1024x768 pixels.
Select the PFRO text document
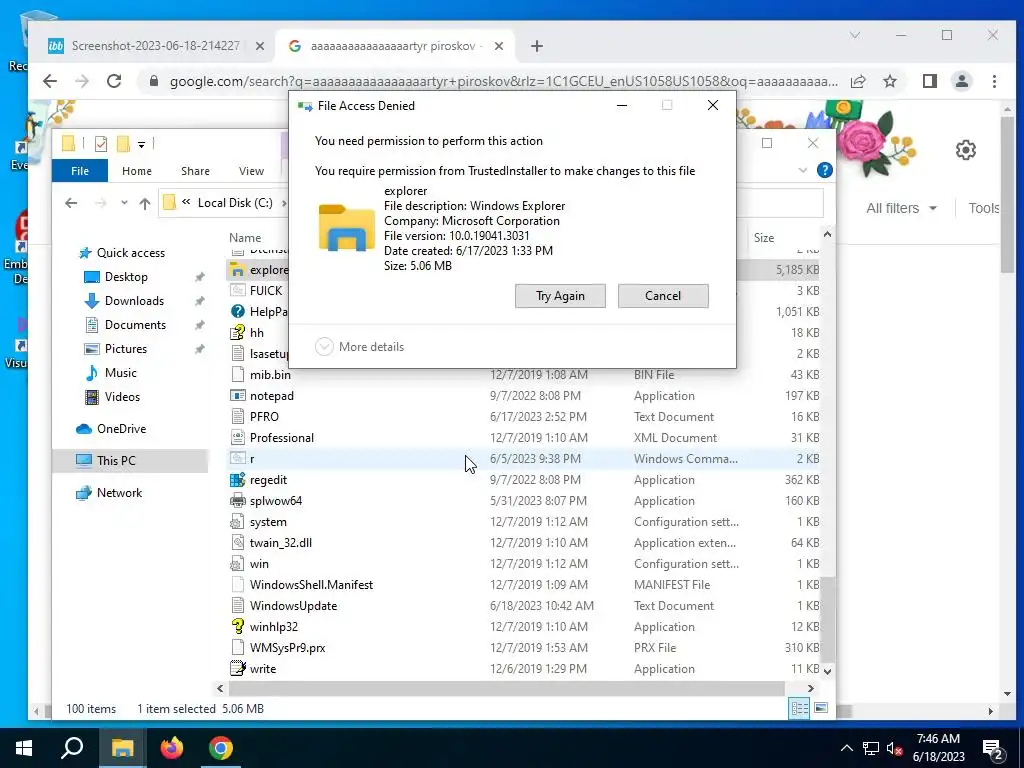point(264,417)
